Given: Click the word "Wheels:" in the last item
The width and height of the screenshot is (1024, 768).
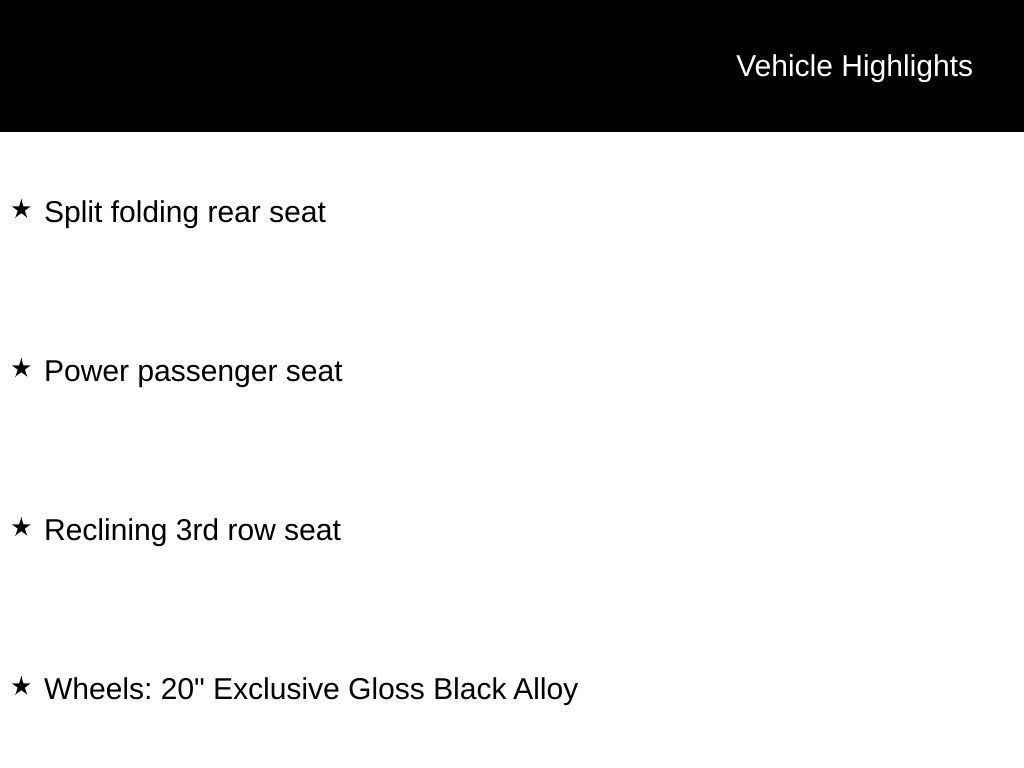Looking at the screenshot, I should coord(99,689).
